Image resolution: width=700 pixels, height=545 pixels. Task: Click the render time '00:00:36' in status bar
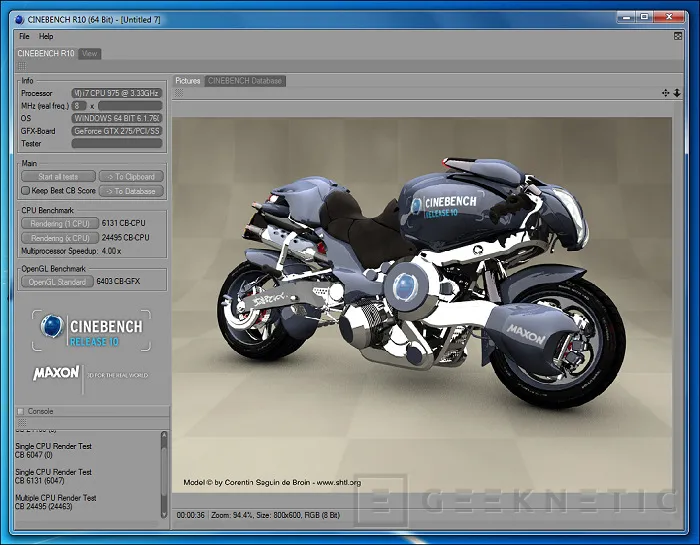click(191, 515)
